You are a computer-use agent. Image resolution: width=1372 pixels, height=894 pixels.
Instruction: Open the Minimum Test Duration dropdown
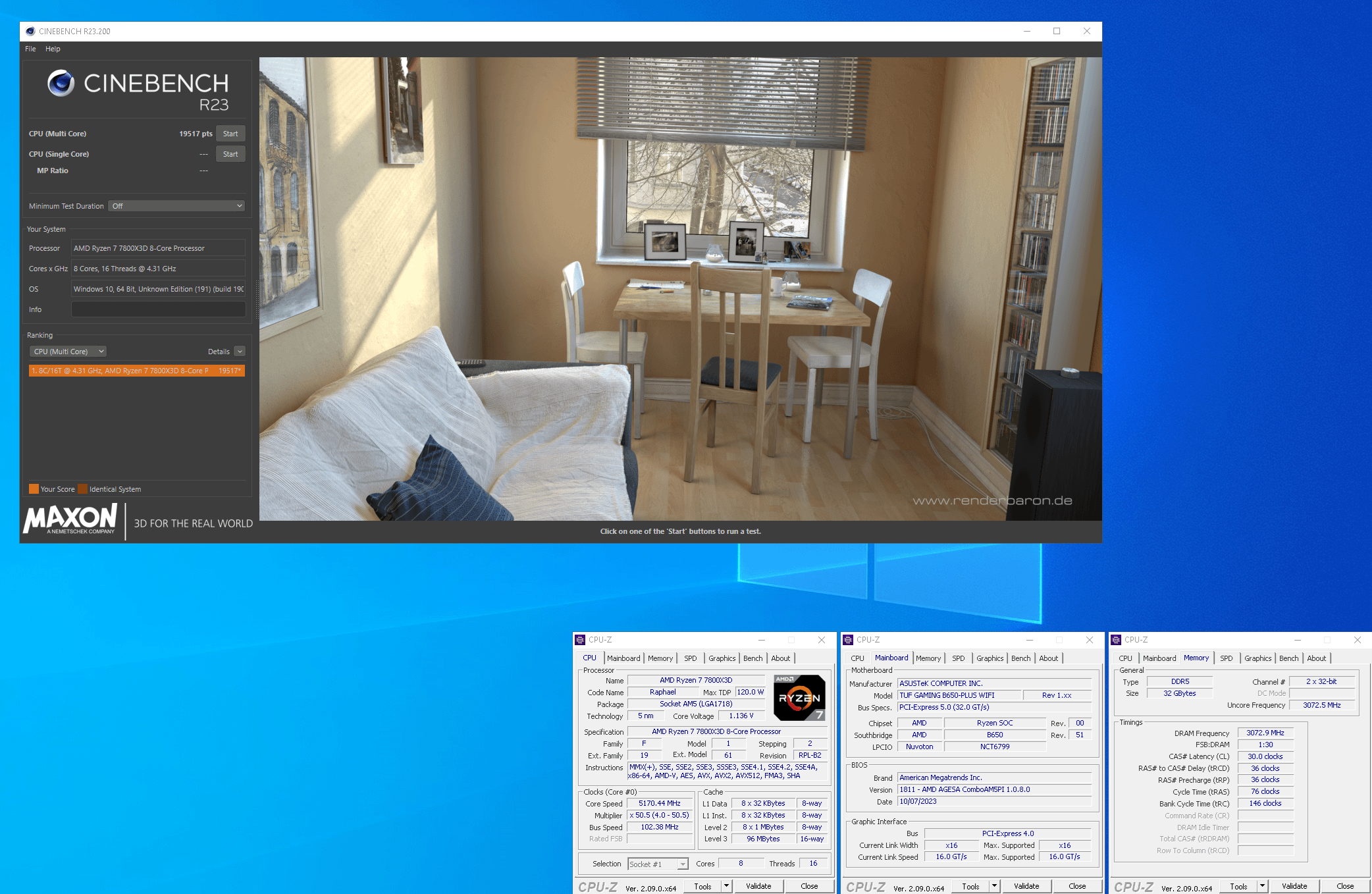pos(176,206)
